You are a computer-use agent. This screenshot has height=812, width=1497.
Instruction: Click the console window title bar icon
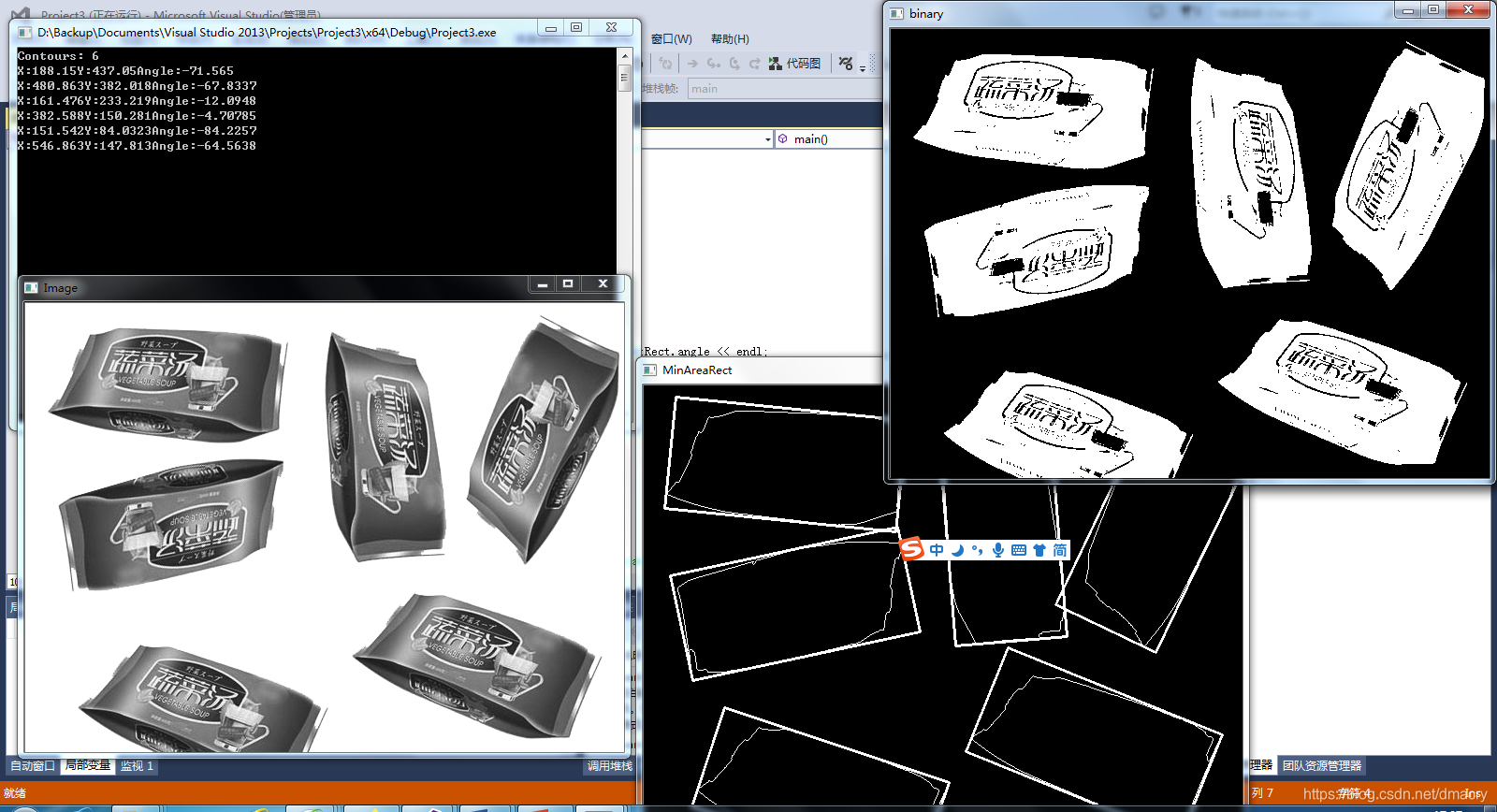click(25, 32)
